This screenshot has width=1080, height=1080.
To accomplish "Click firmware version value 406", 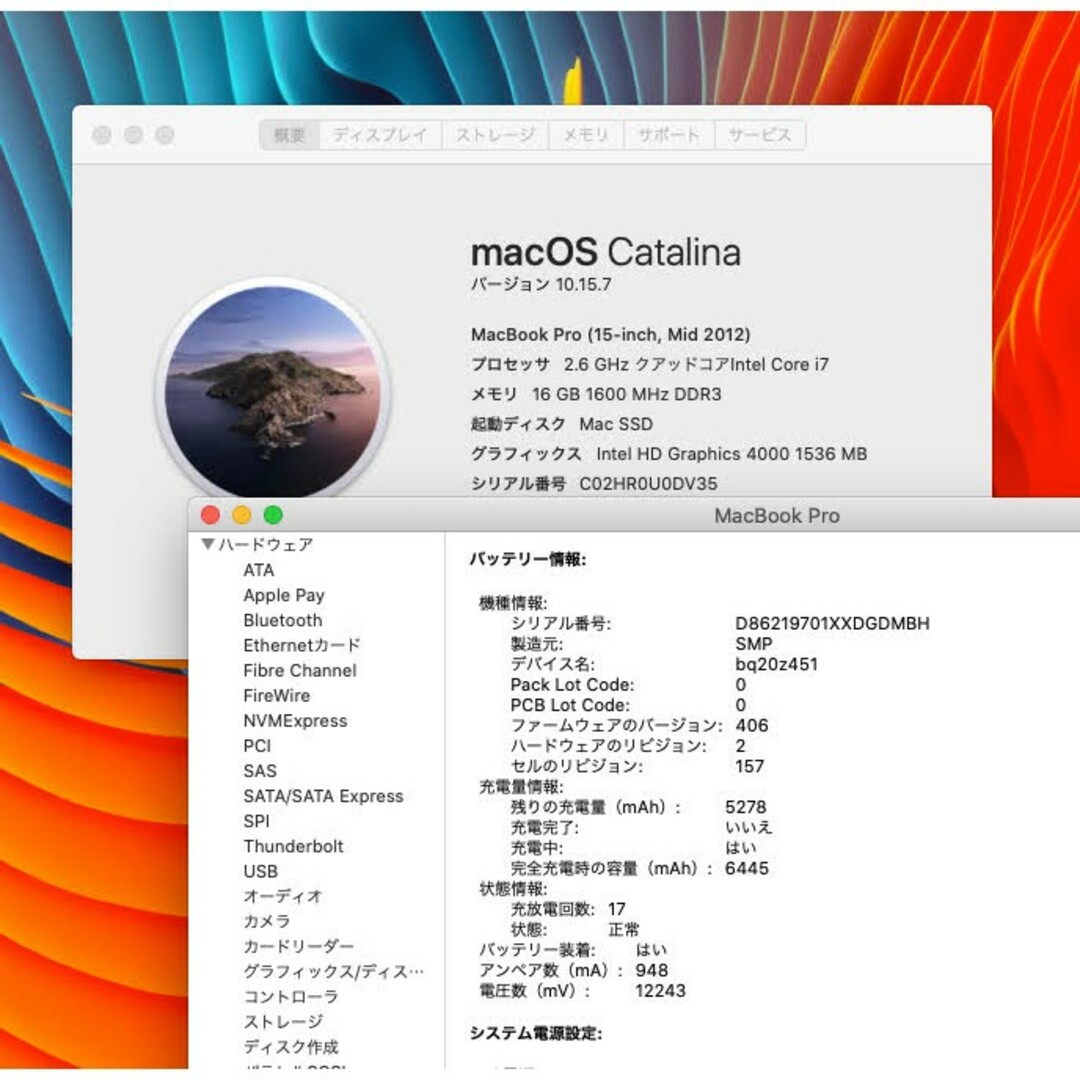I will [x=751, y=725].
